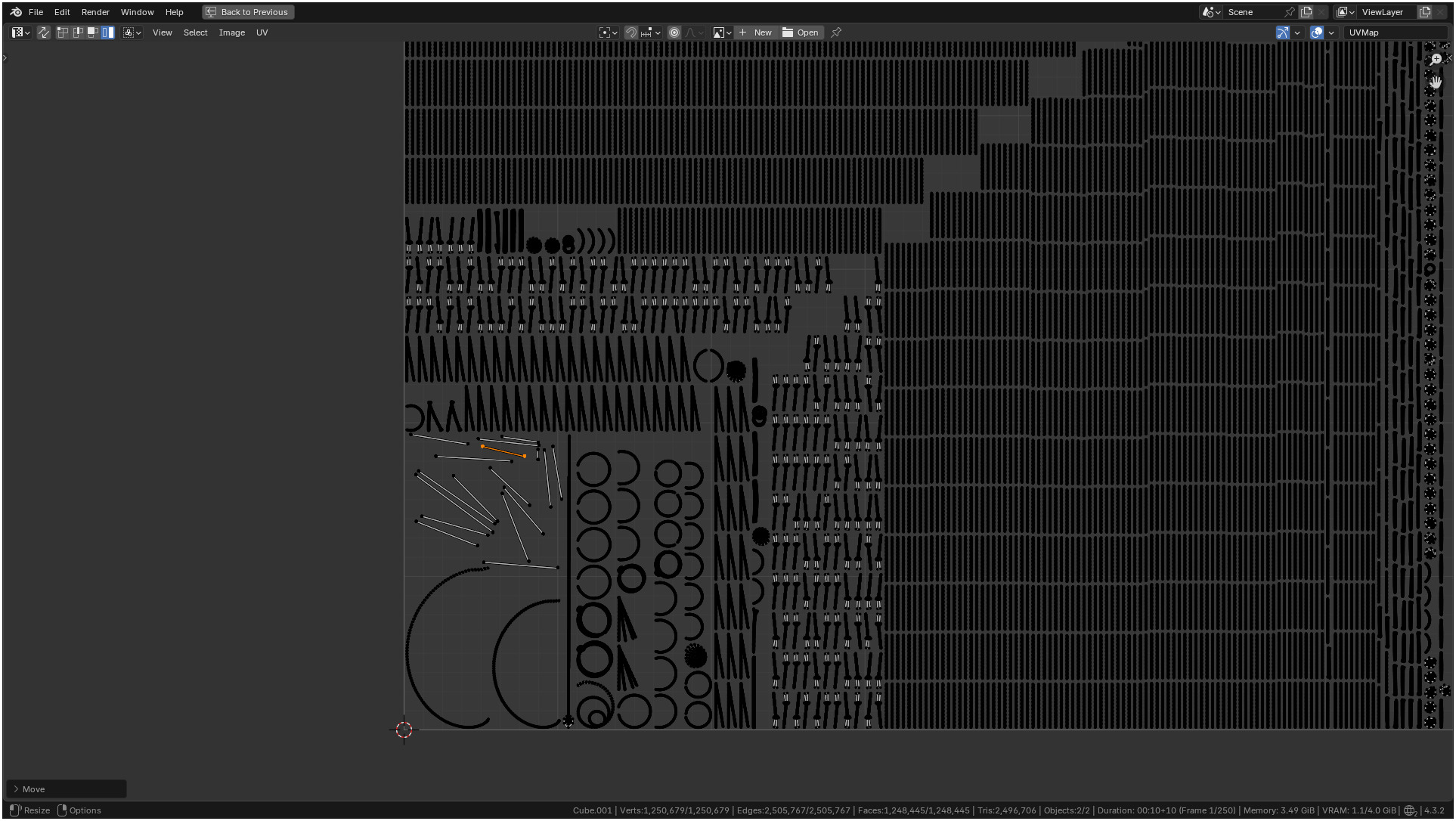The width and height of the screenshot is (1456, 821).
Task: Select face selection mode icon
Action: [x=93, y=33]
